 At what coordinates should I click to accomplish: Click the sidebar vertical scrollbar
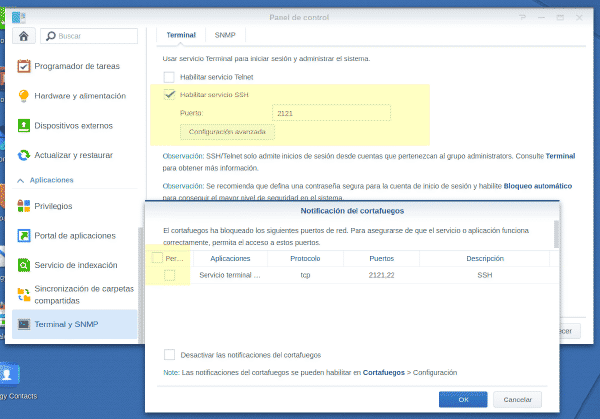click(140, 285)
